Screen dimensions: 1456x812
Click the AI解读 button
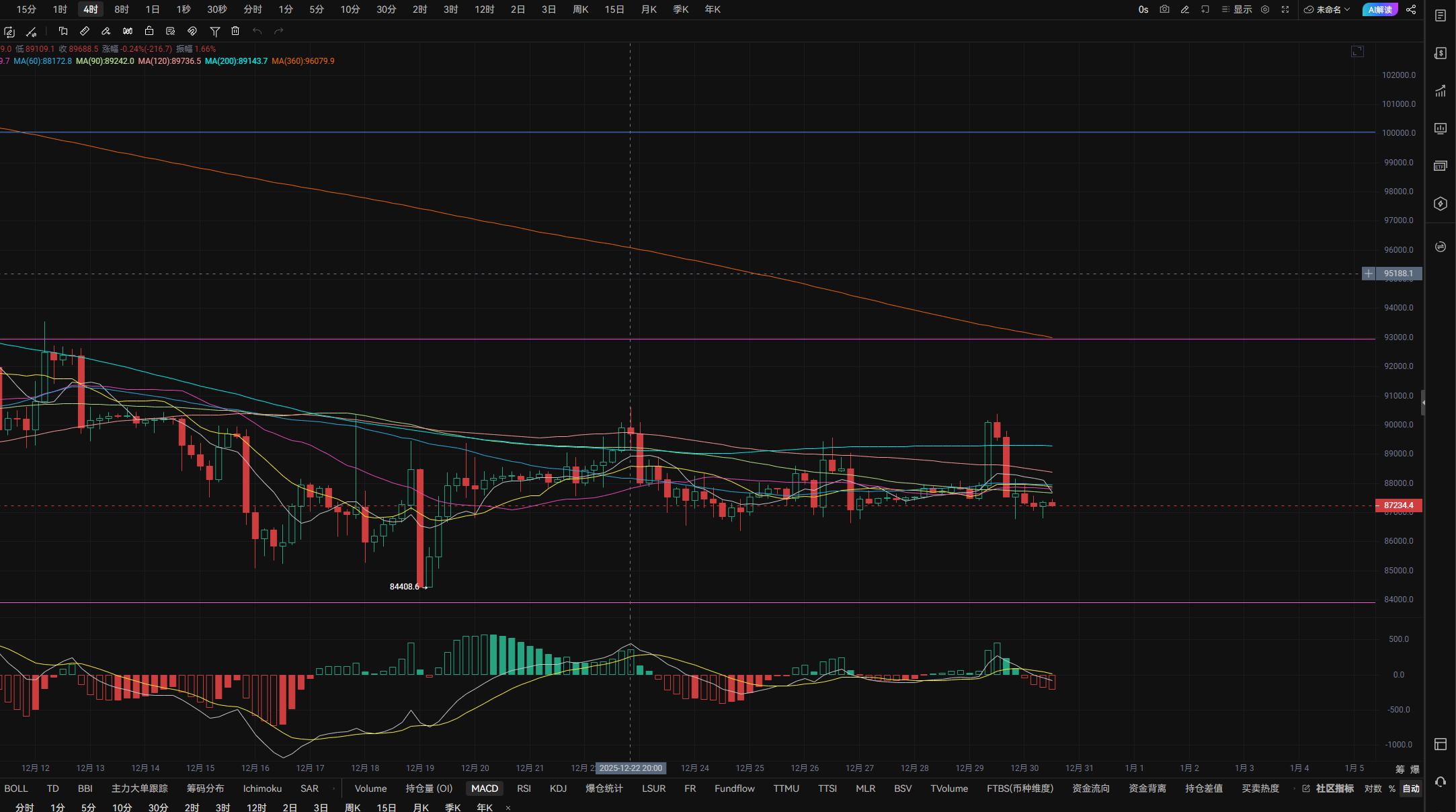tap(1379, 9)
